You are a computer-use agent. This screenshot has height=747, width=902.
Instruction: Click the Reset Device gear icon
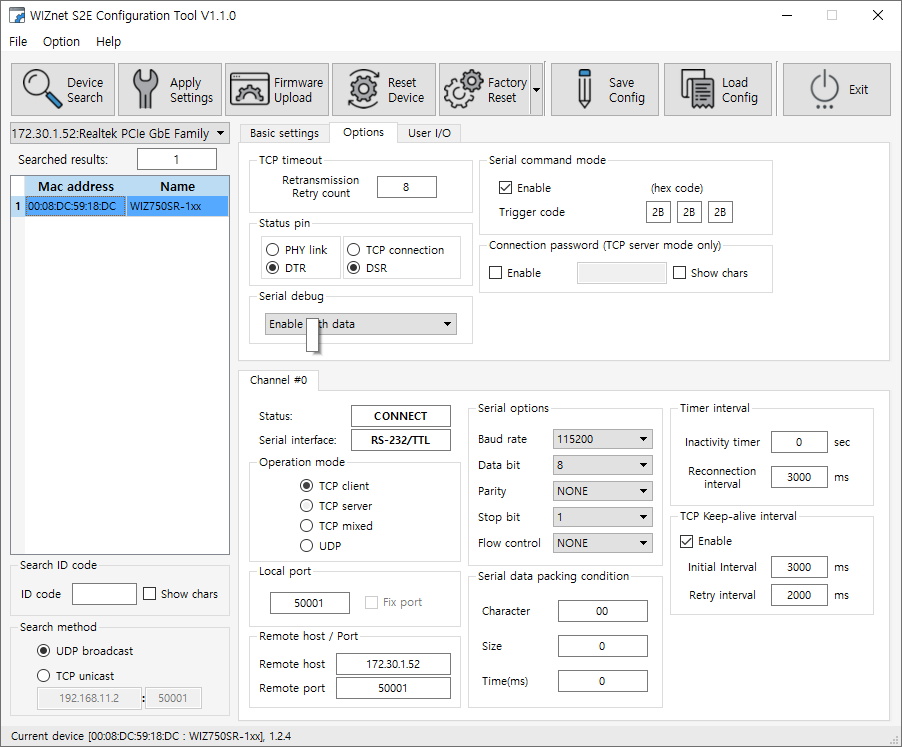[364, 89]
